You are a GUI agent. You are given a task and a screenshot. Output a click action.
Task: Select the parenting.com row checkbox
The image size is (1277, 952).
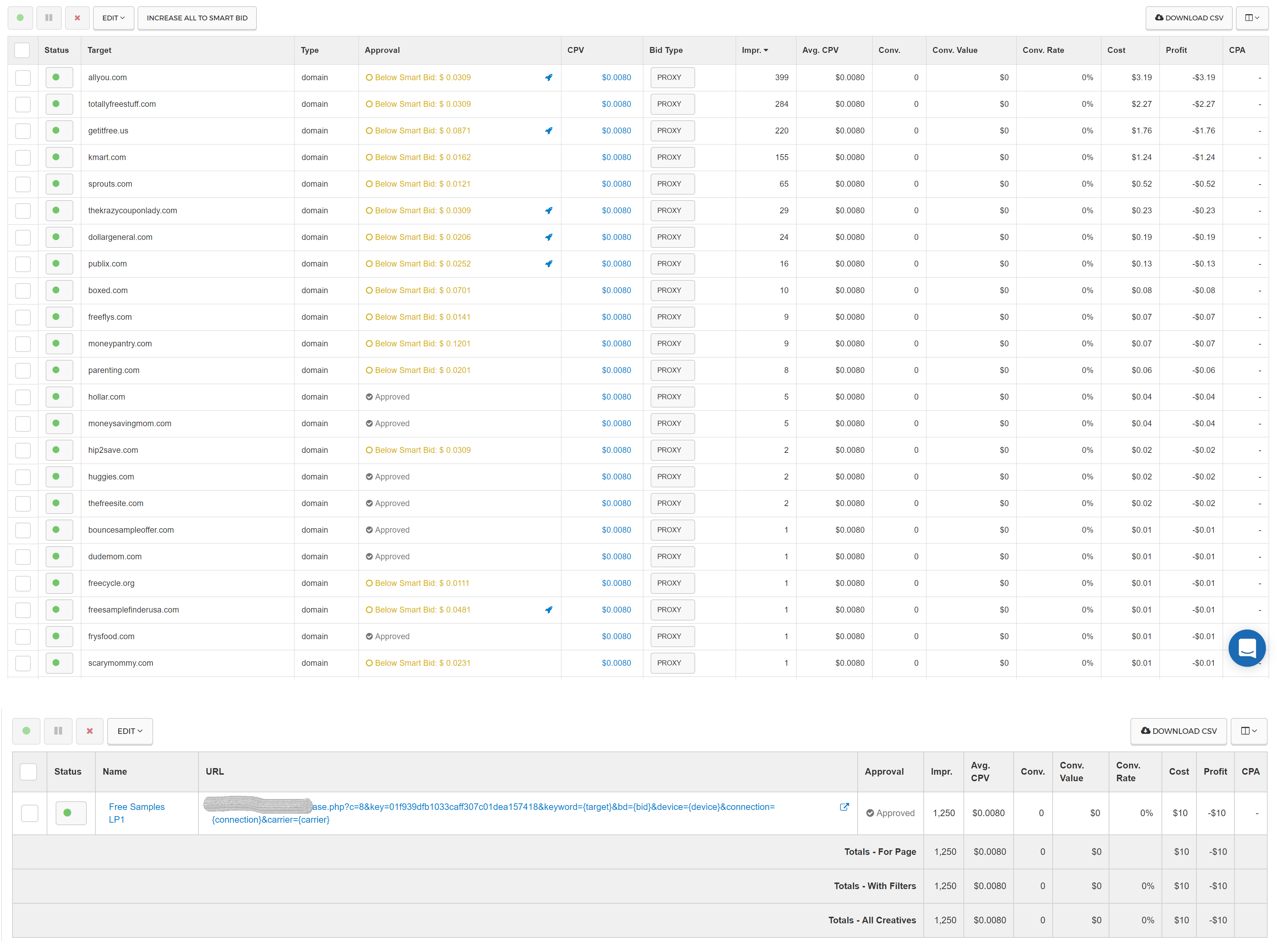pyautogui.click(x=23, y=371)
